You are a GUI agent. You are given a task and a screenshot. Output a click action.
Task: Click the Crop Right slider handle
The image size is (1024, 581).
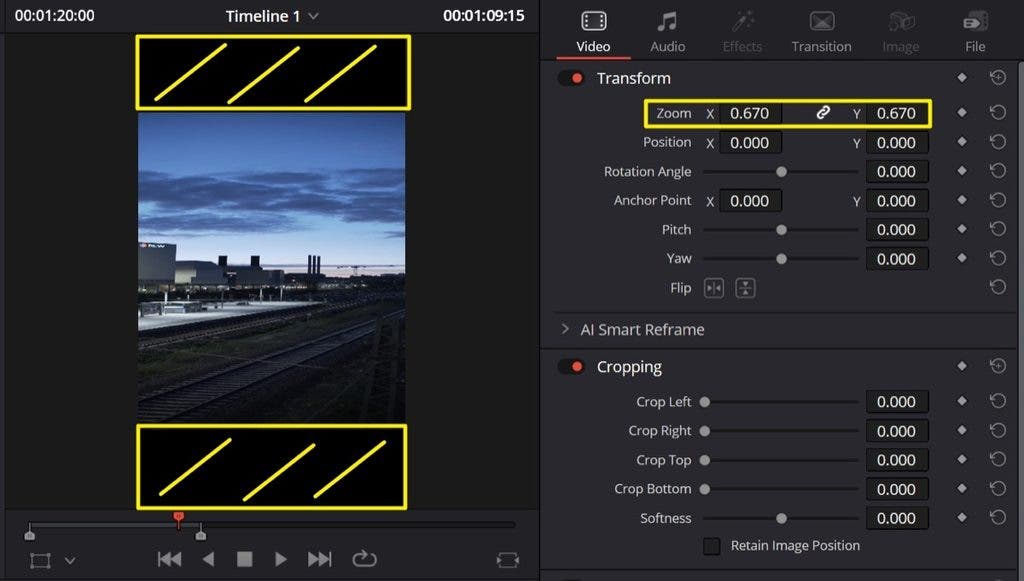[705, 431]
